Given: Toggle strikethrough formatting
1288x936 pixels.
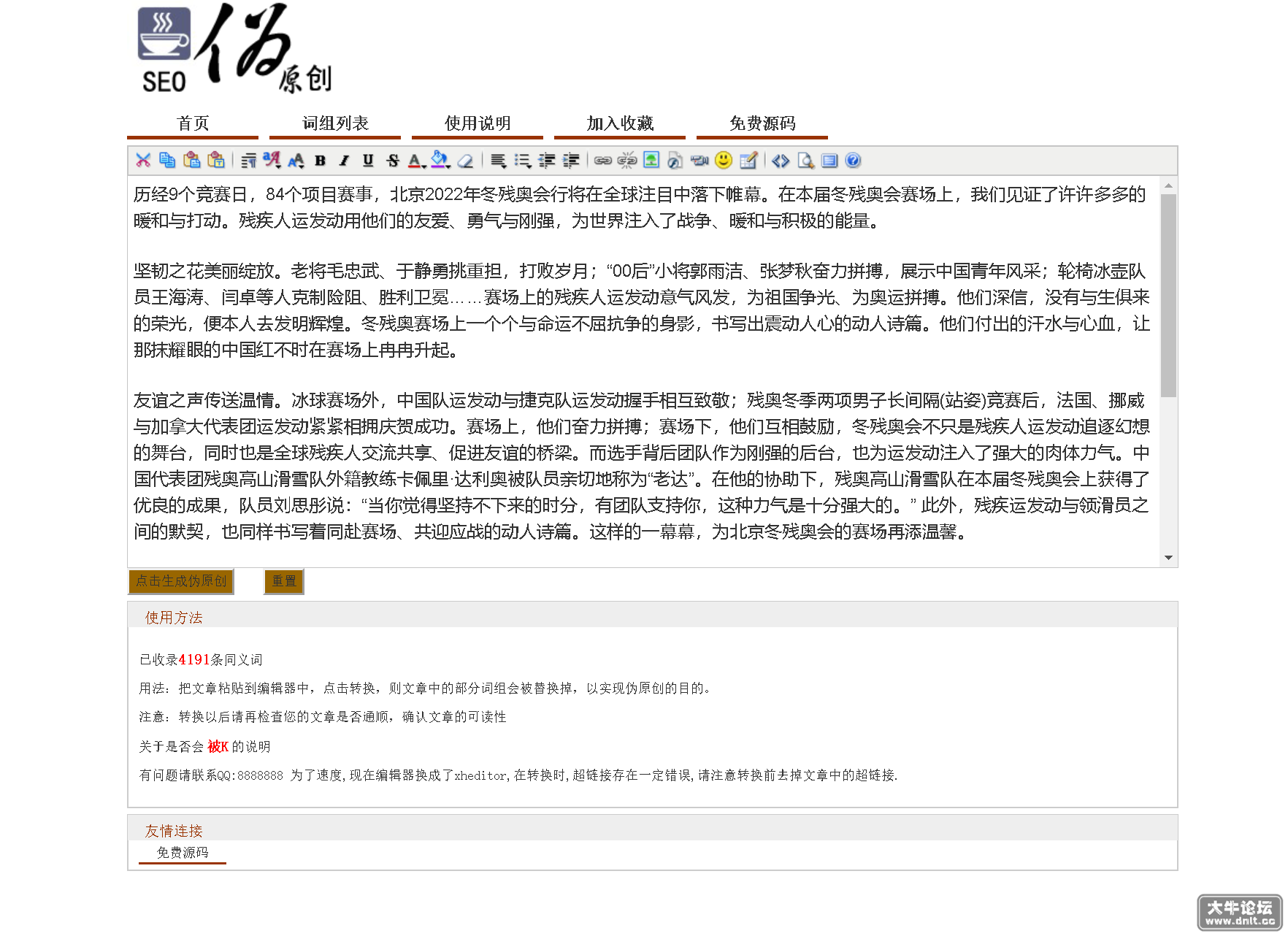Looking at the screenshot, I should [x=393, y=161].
